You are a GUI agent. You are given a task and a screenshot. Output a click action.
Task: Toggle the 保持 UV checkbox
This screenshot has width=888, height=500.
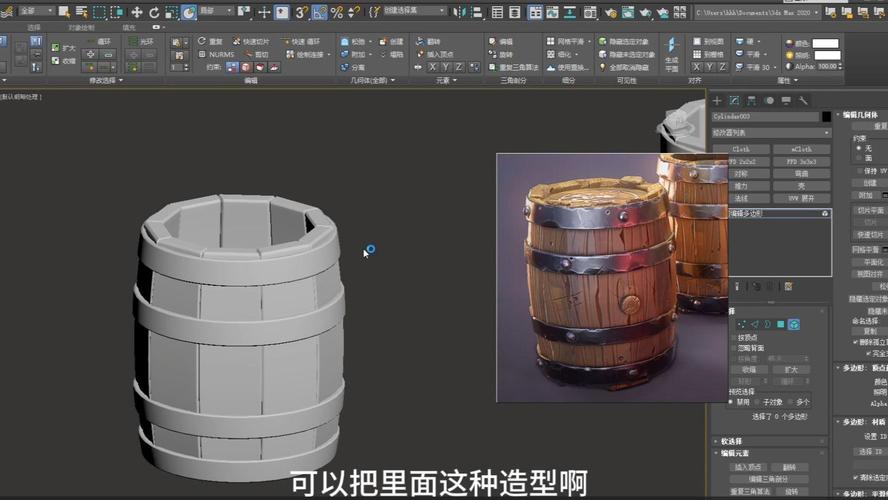[x=859, y=170]
